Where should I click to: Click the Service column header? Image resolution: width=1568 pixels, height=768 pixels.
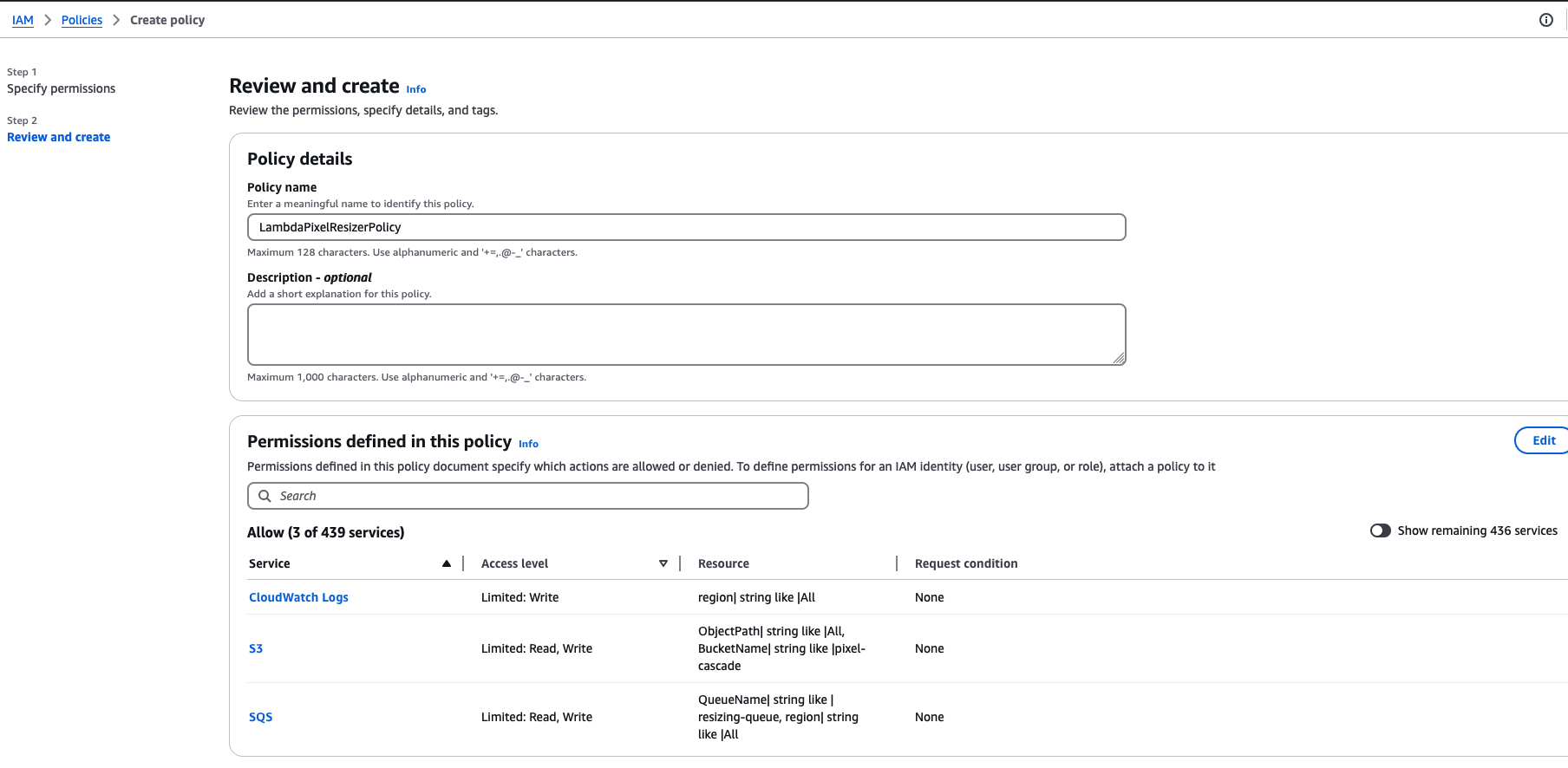269,563
